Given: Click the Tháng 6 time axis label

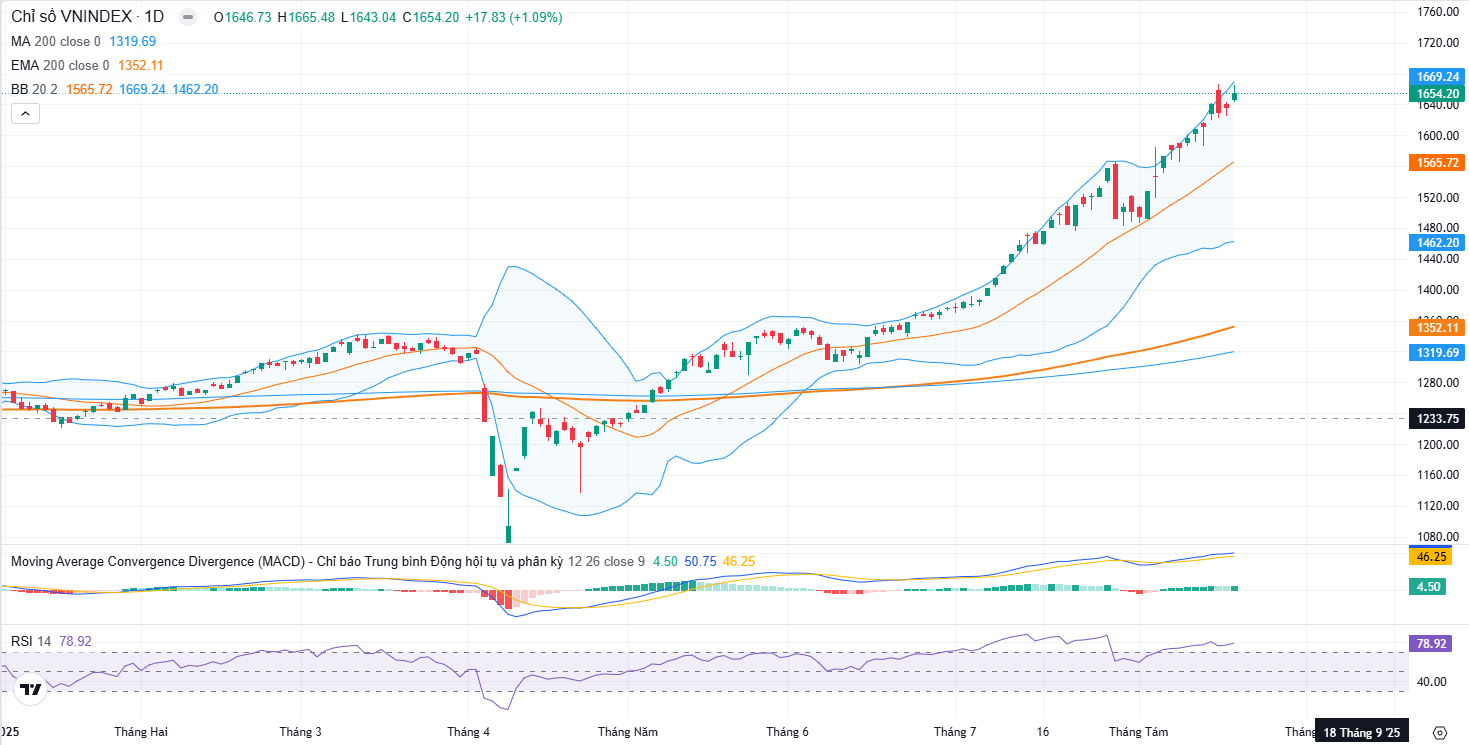Looking at the screenshot, I should click(x=787, y=732).
